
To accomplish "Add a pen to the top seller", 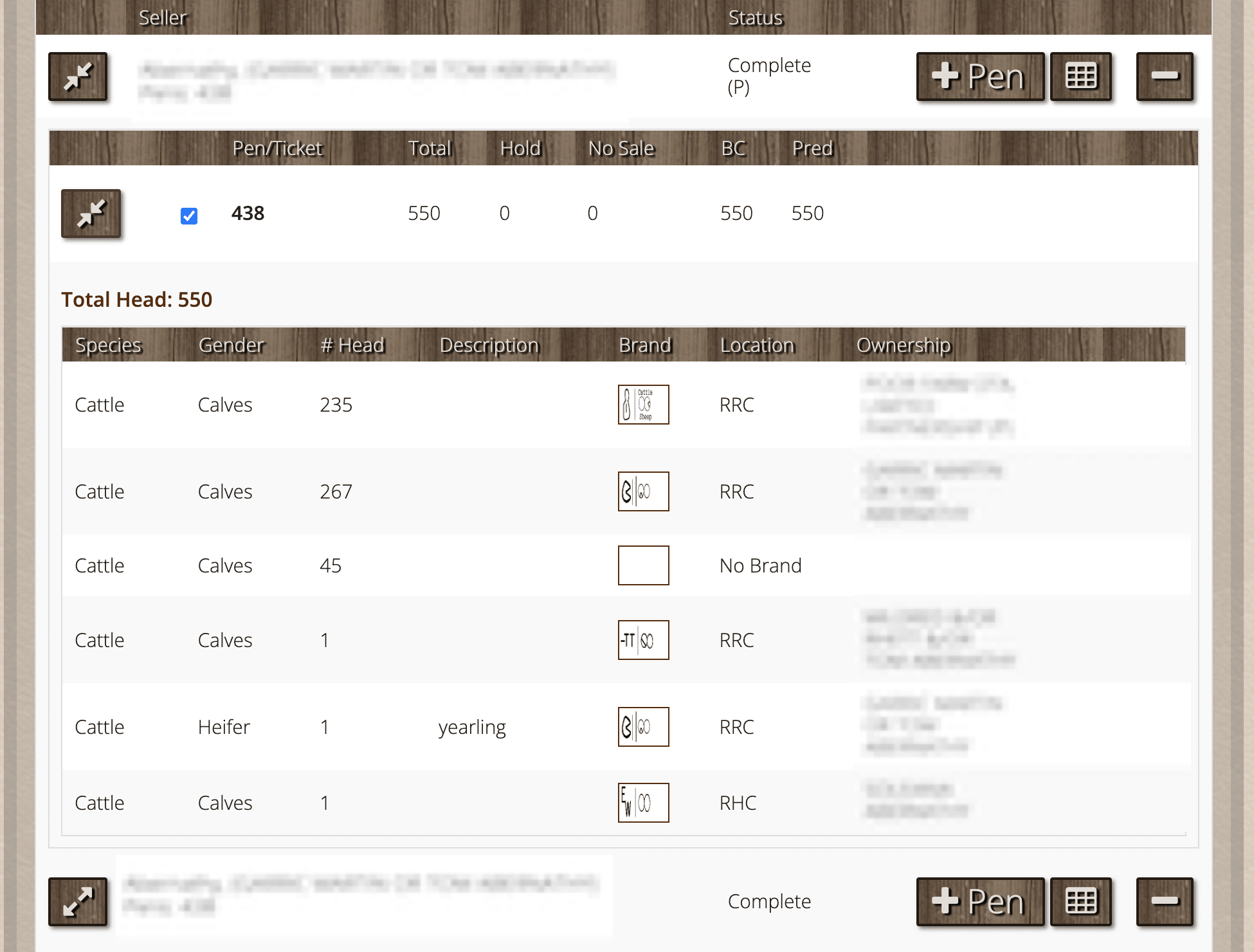I will pyautogui.click(x=979, y=77).
